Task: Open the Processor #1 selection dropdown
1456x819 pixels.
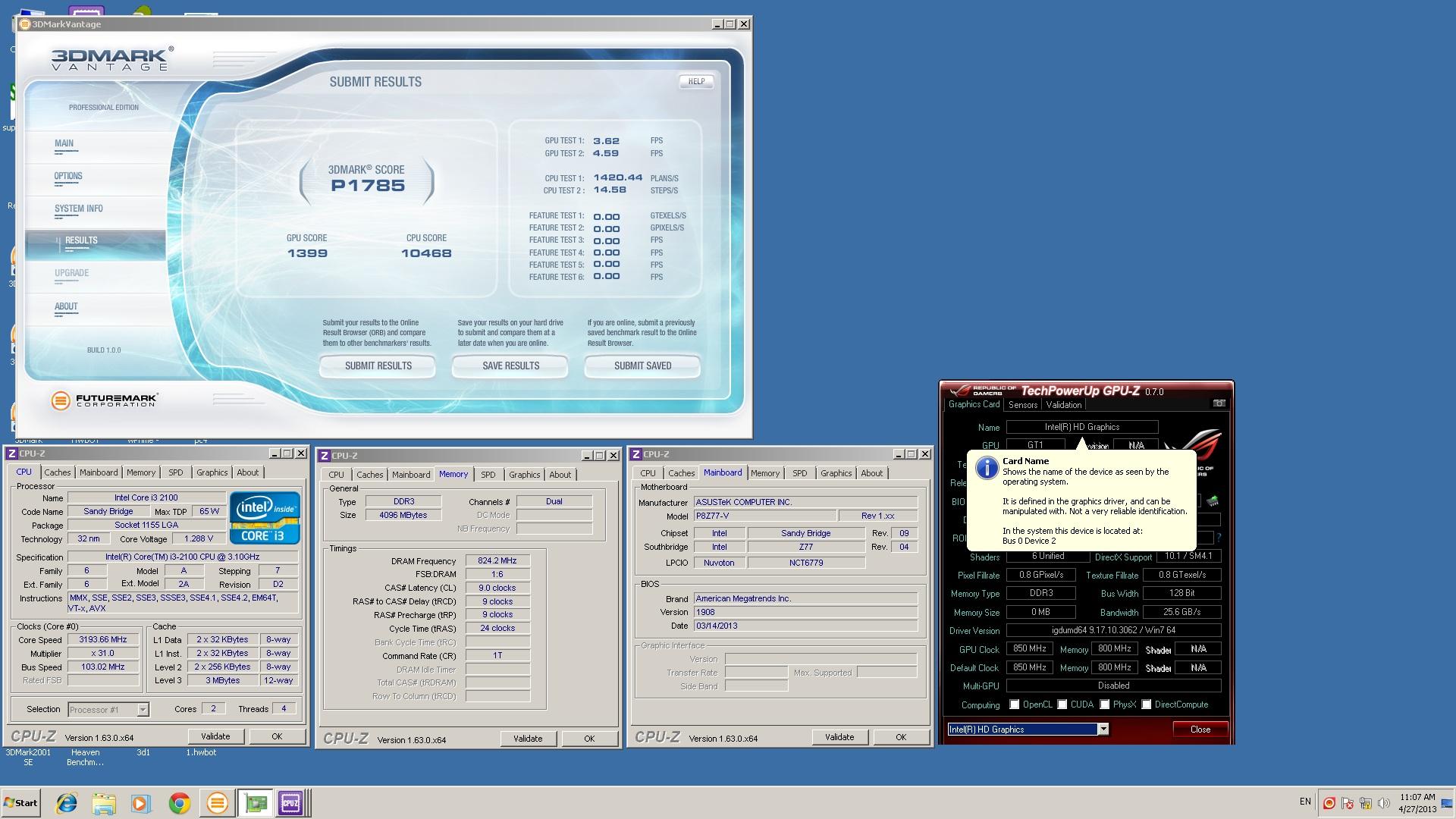Action: pyautogui.click(x=142, y=710)
